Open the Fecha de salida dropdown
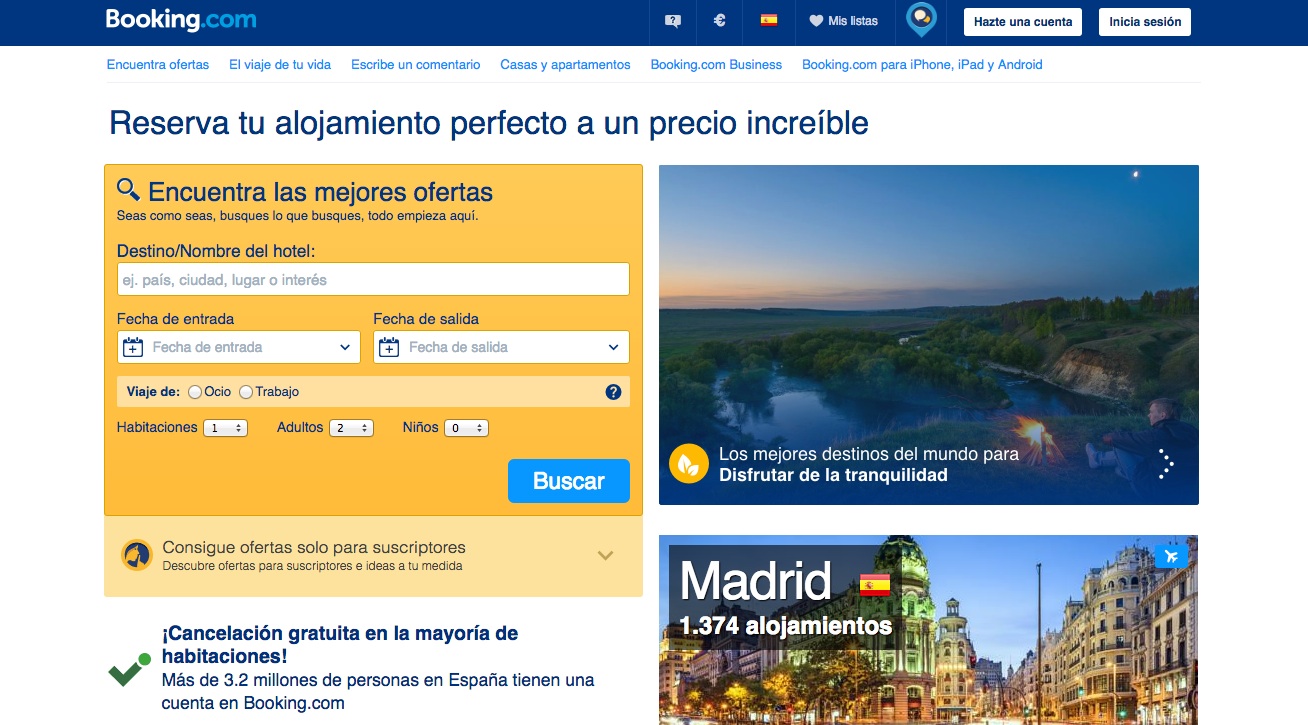 click(x=501, y=347)
